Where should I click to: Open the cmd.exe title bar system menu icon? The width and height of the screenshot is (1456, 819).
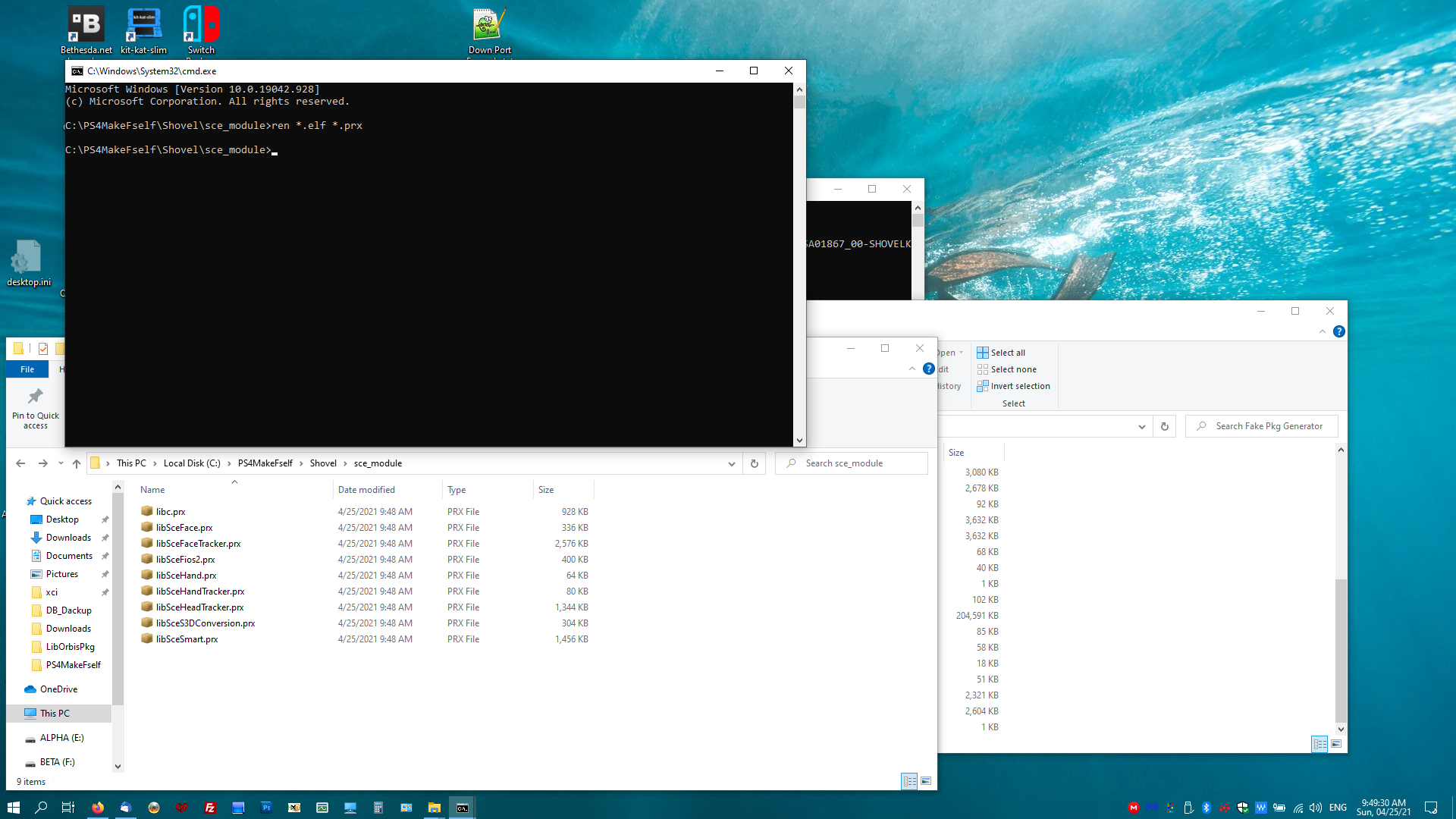pos(77,71)
